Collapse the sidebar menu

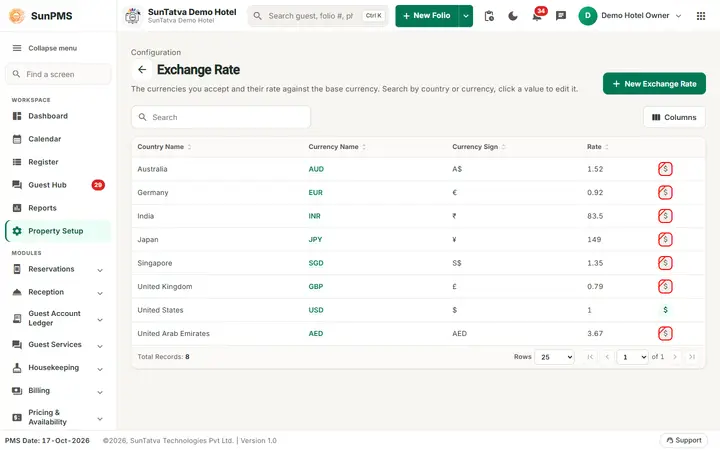(x=45, y=48)
